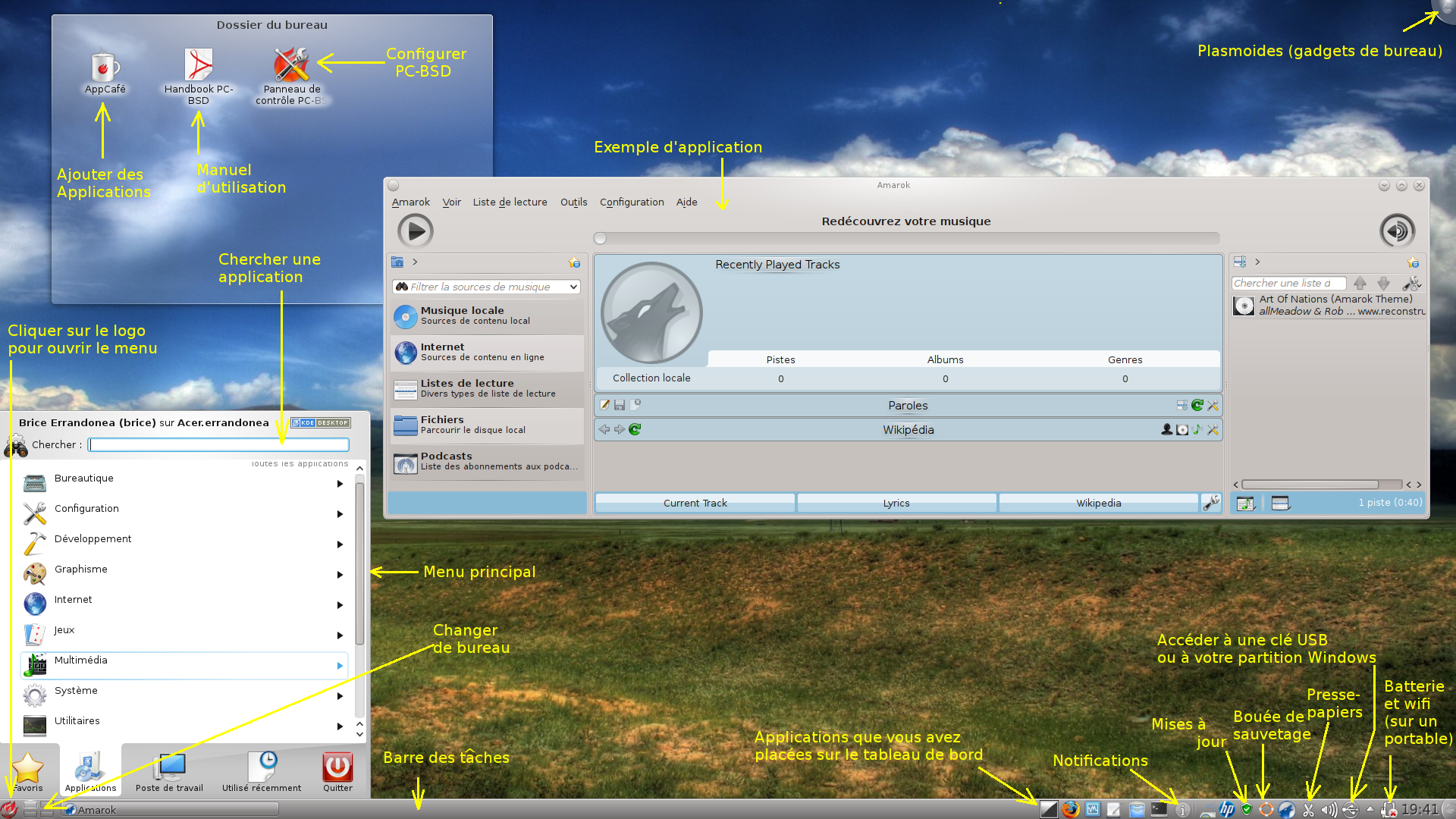Open the AppCafé desktop icon
Screen dimensions: 1456x819
(x=105, y=67)
